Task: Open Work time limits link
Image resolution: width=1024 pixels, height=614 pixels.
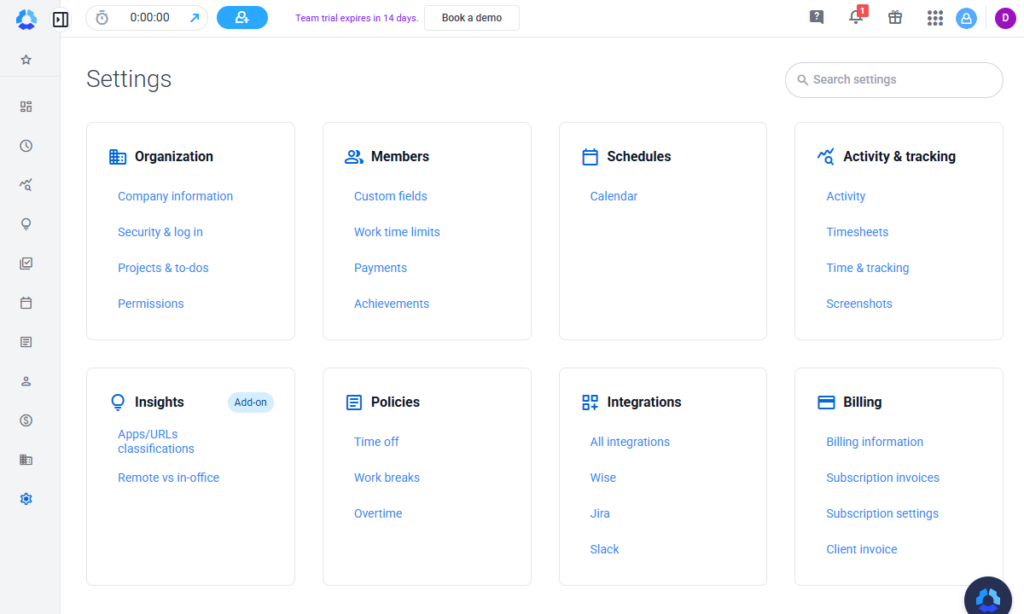Action: coord(397,232)
